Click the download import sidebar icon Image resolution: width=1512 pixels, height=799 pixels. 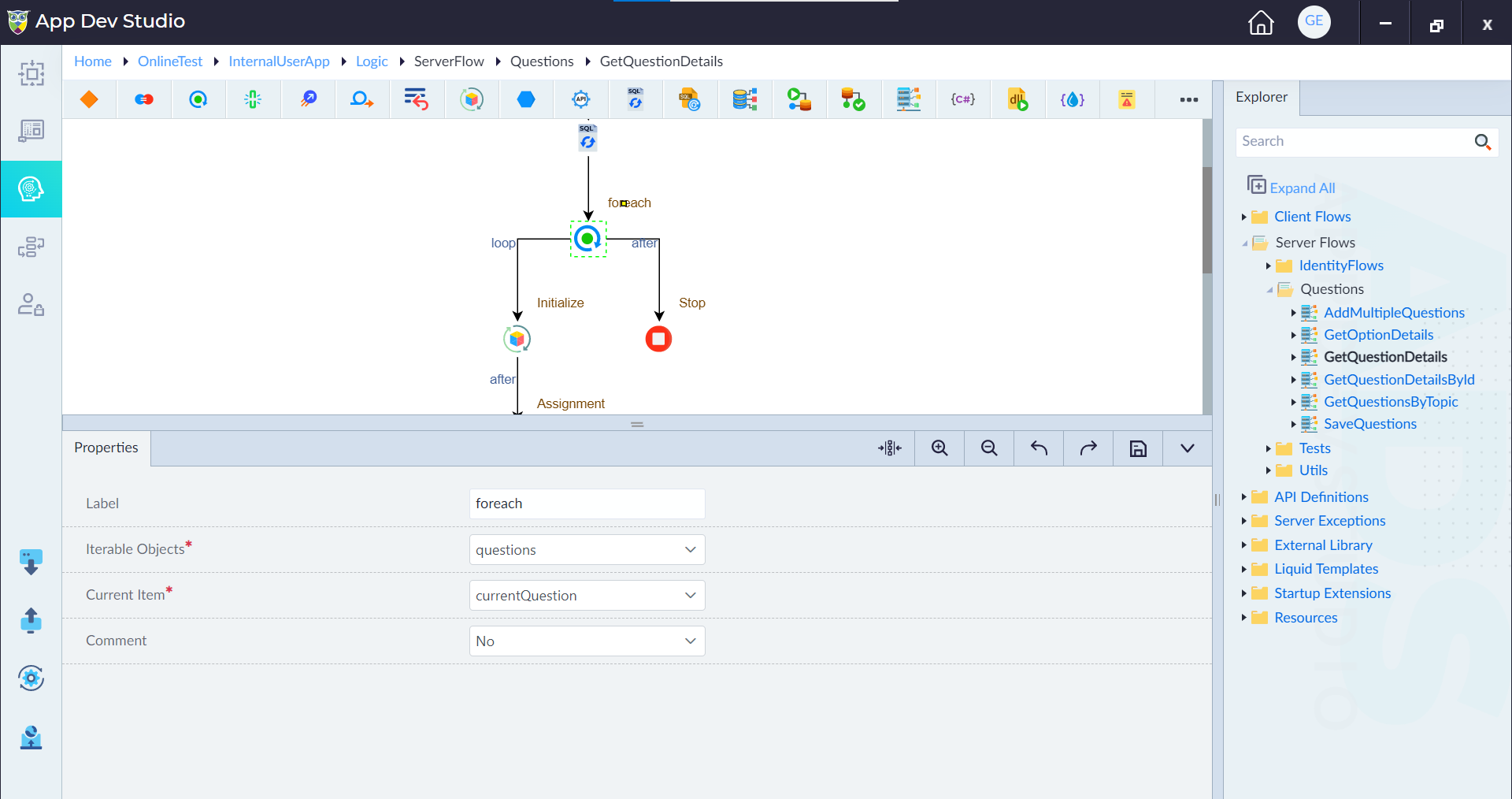click(x=31, y=563)
